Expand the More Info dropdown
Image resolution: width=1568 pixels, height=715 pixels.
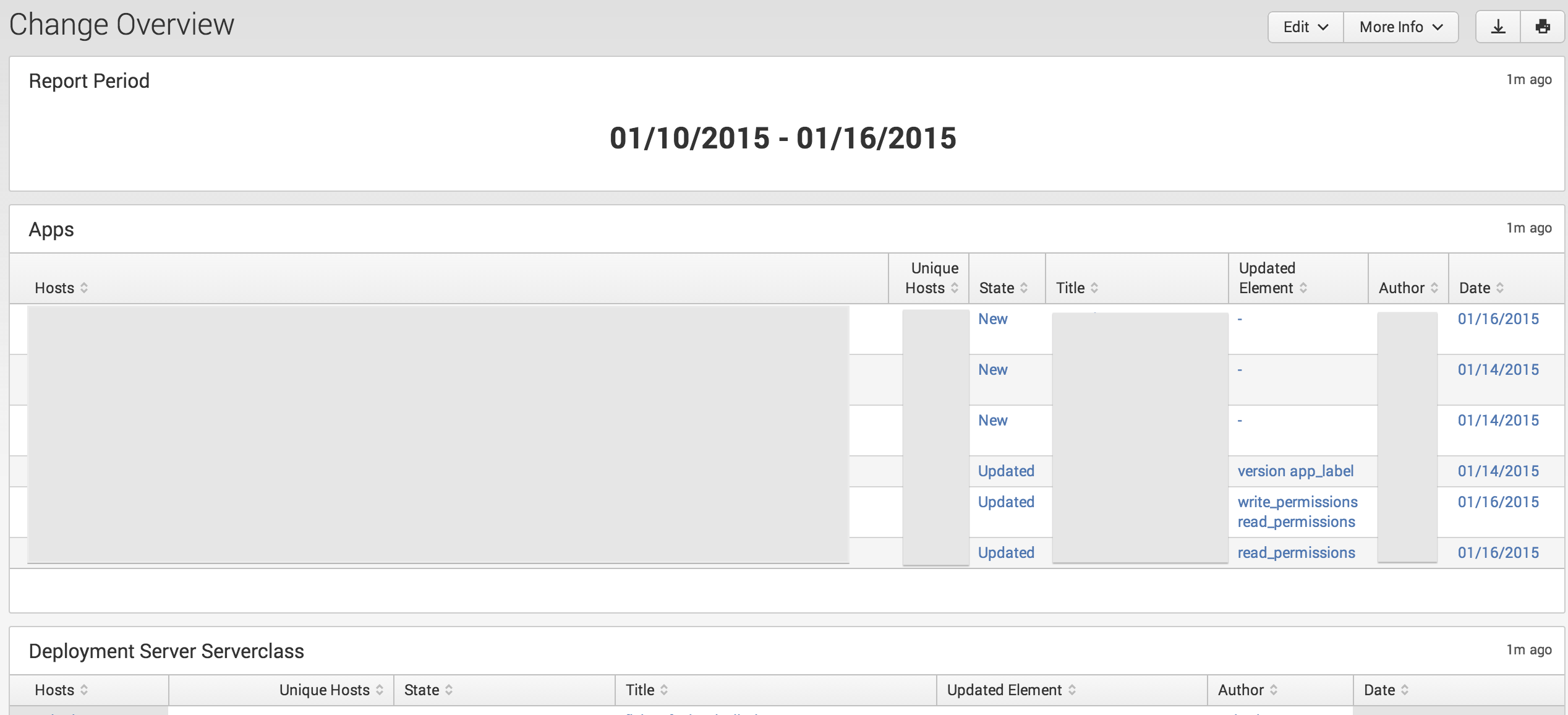(x=1400, y=27)
